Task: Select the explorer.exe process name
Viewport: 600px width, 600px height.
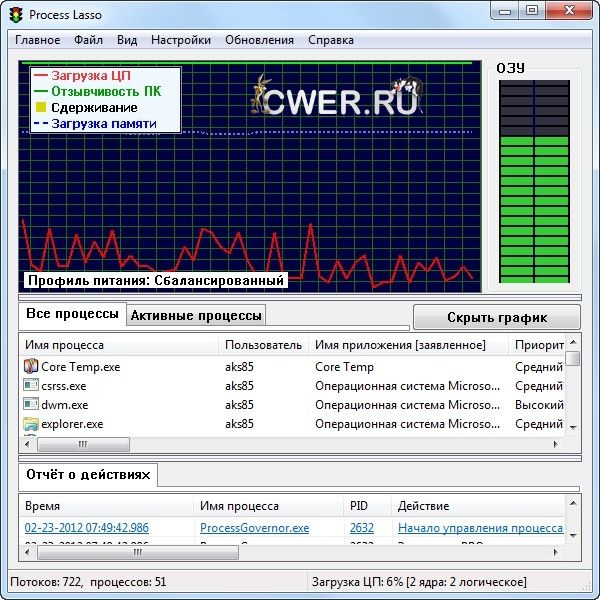Action: [72, 424]
